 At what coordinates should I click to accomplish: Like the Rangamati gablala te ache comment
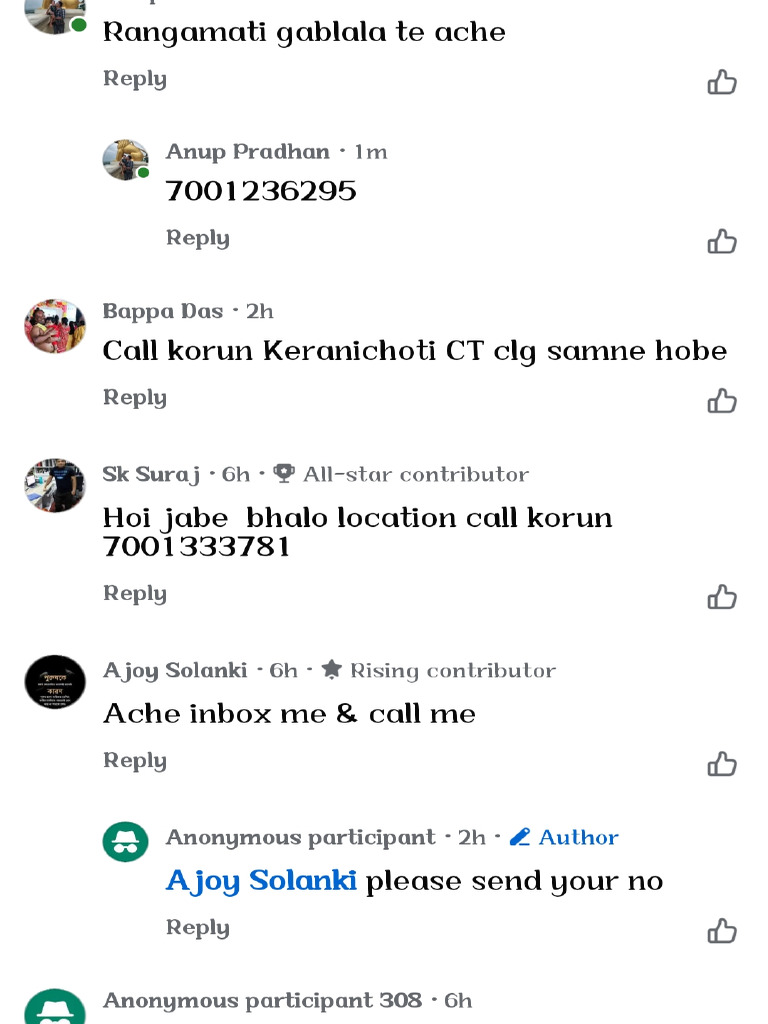[x=722, y=82]
